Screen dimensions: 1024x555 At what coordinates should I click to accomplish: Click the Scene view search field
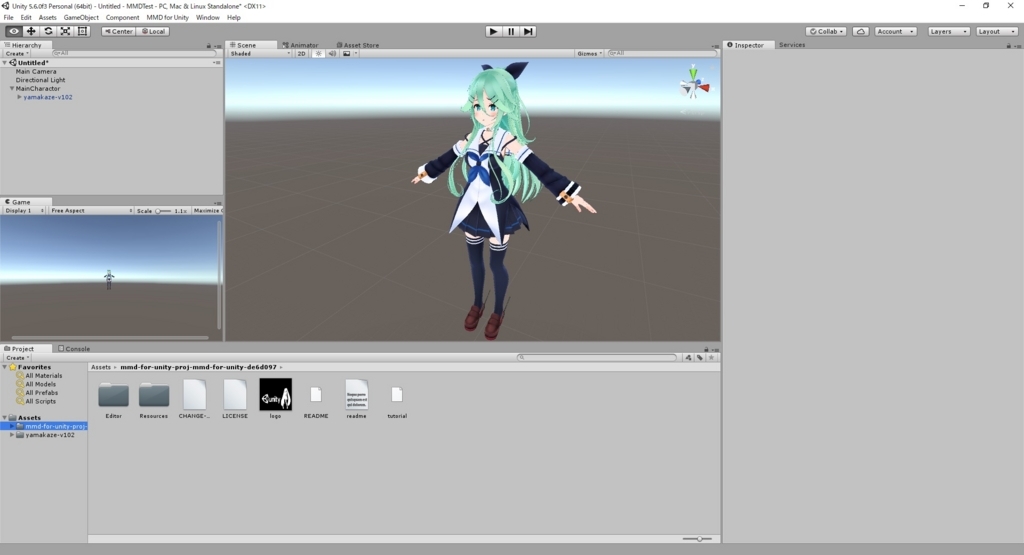(662, 54)
